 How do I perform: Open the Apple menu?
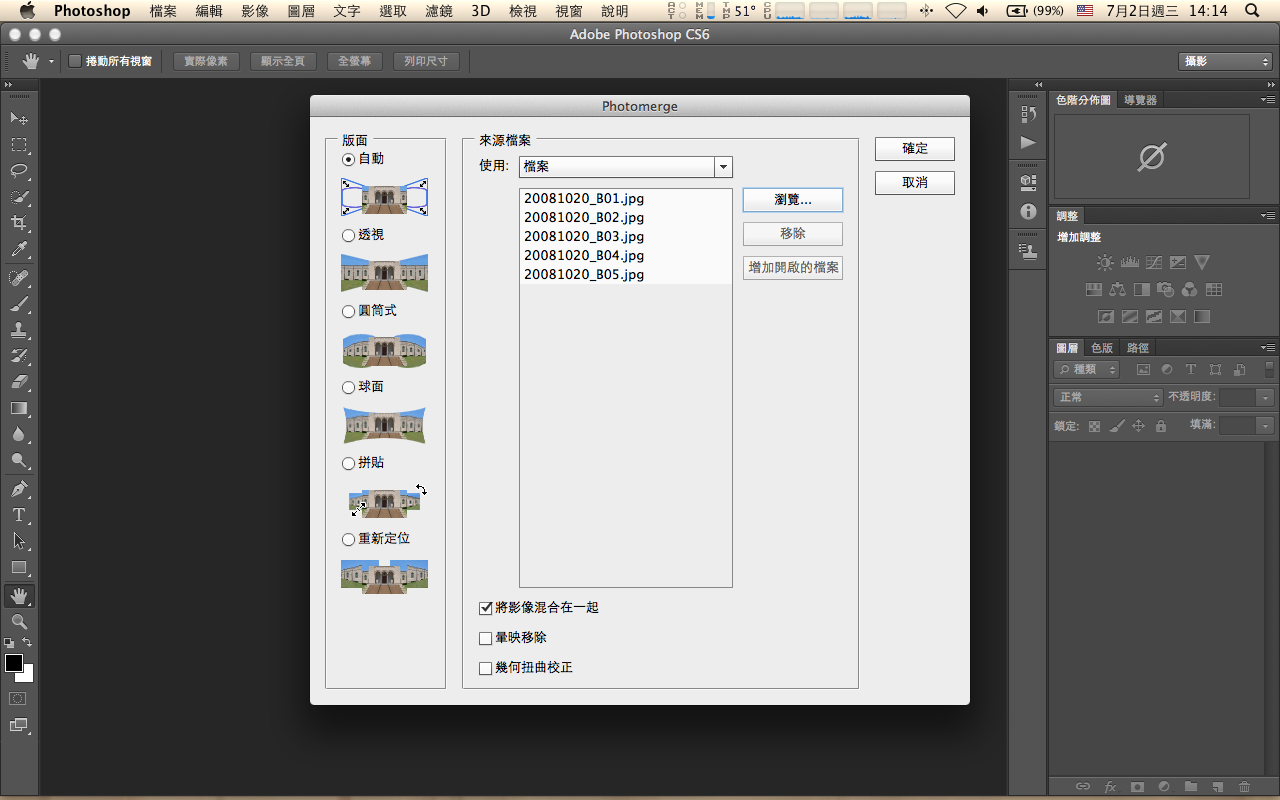pos(27,11)
